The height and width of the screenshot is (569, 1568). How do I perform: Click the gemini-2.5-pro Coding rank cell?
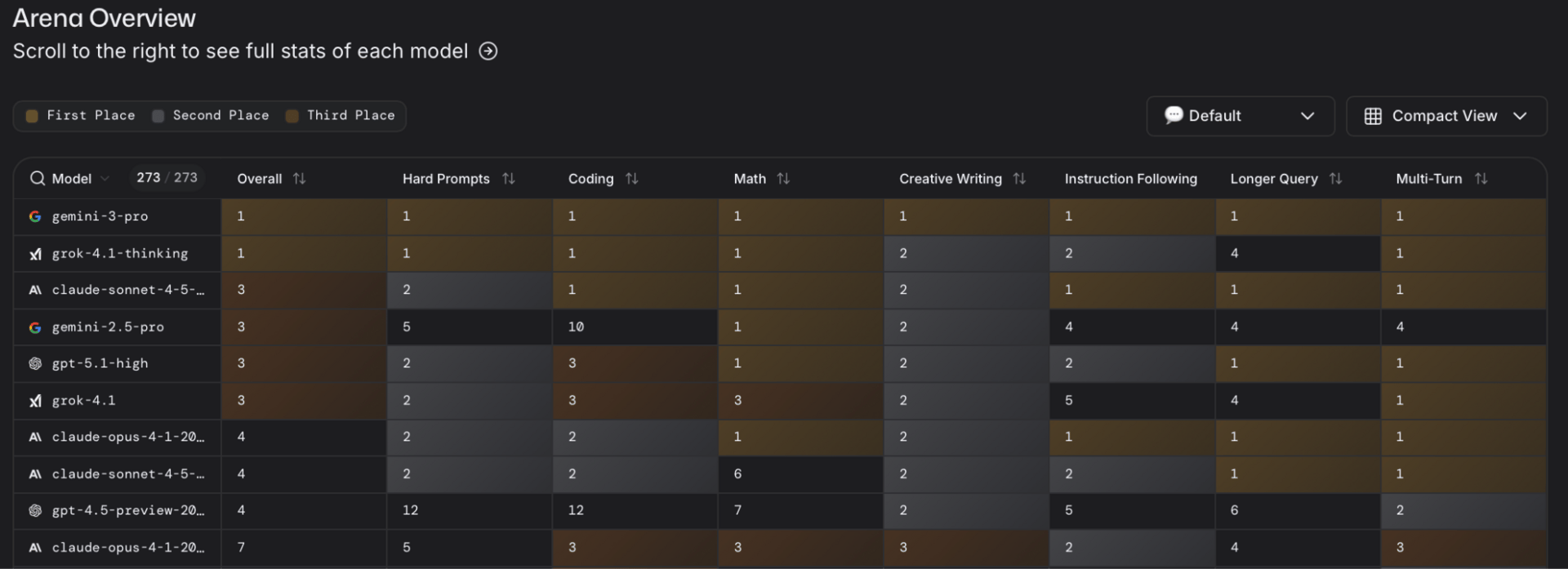click(x=634, y=327)
